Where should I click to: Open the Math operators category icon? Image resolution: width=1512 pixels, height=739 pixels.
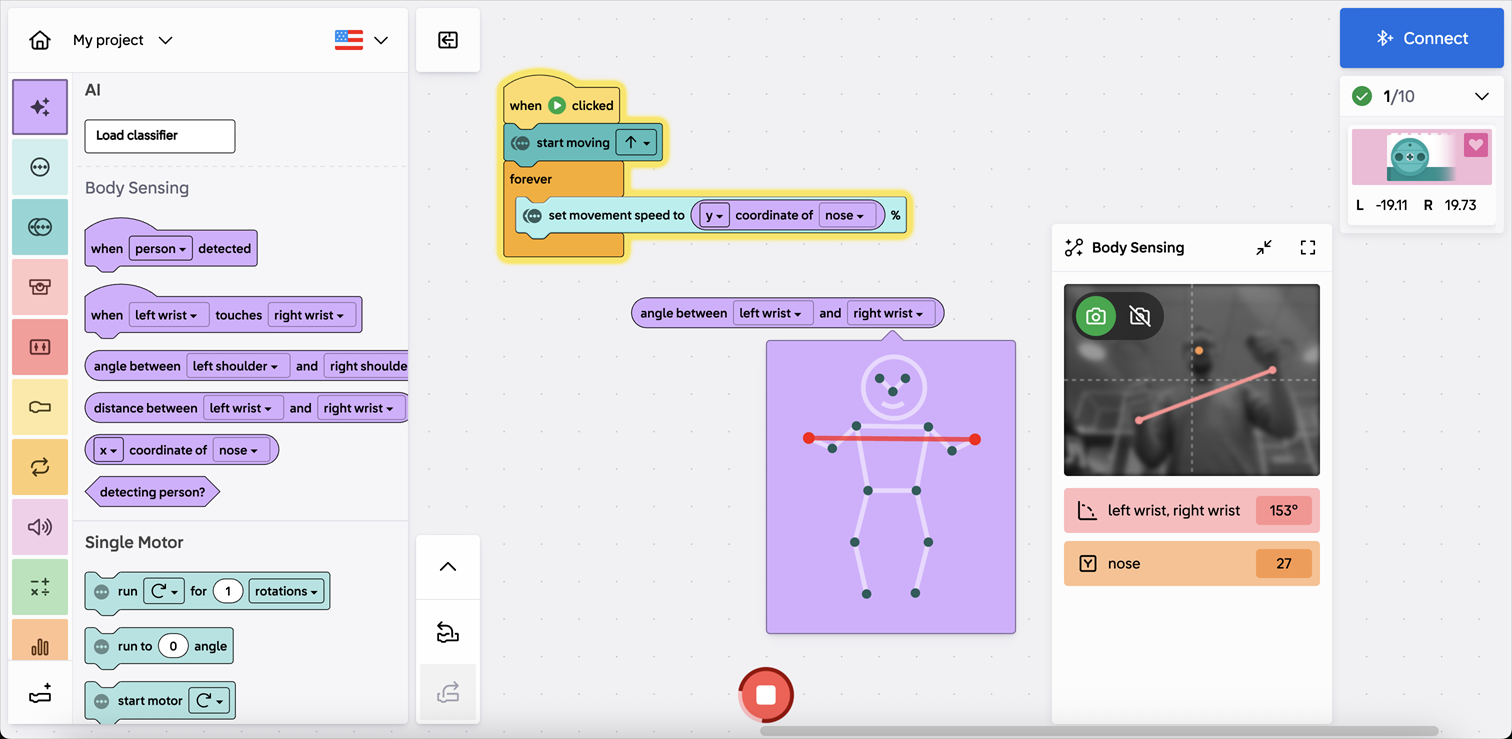click(x=40, y=587)
